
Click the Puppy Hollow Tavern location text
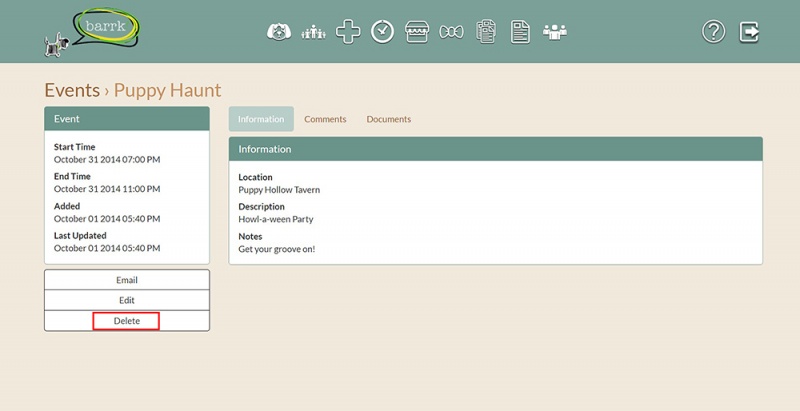coord(279,190)
